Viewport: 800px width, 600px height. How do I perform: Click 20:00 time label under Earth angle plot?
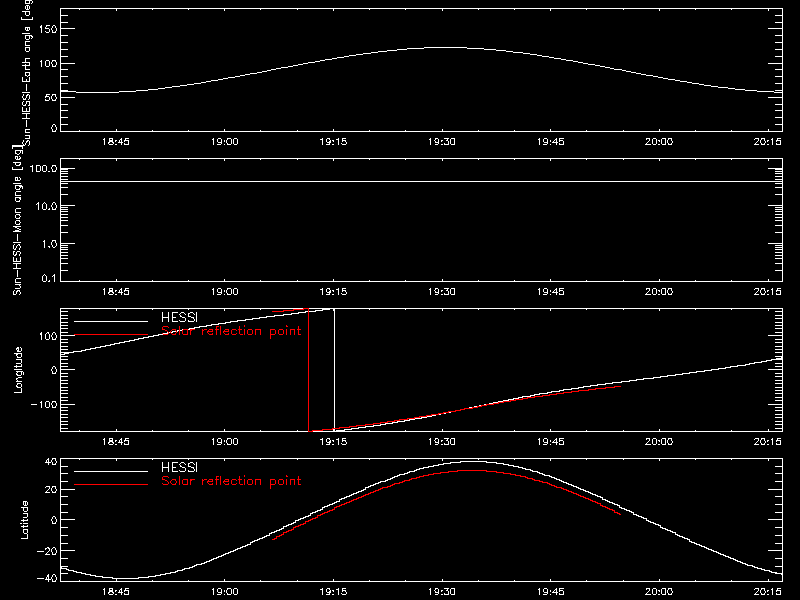coord(659,142)
